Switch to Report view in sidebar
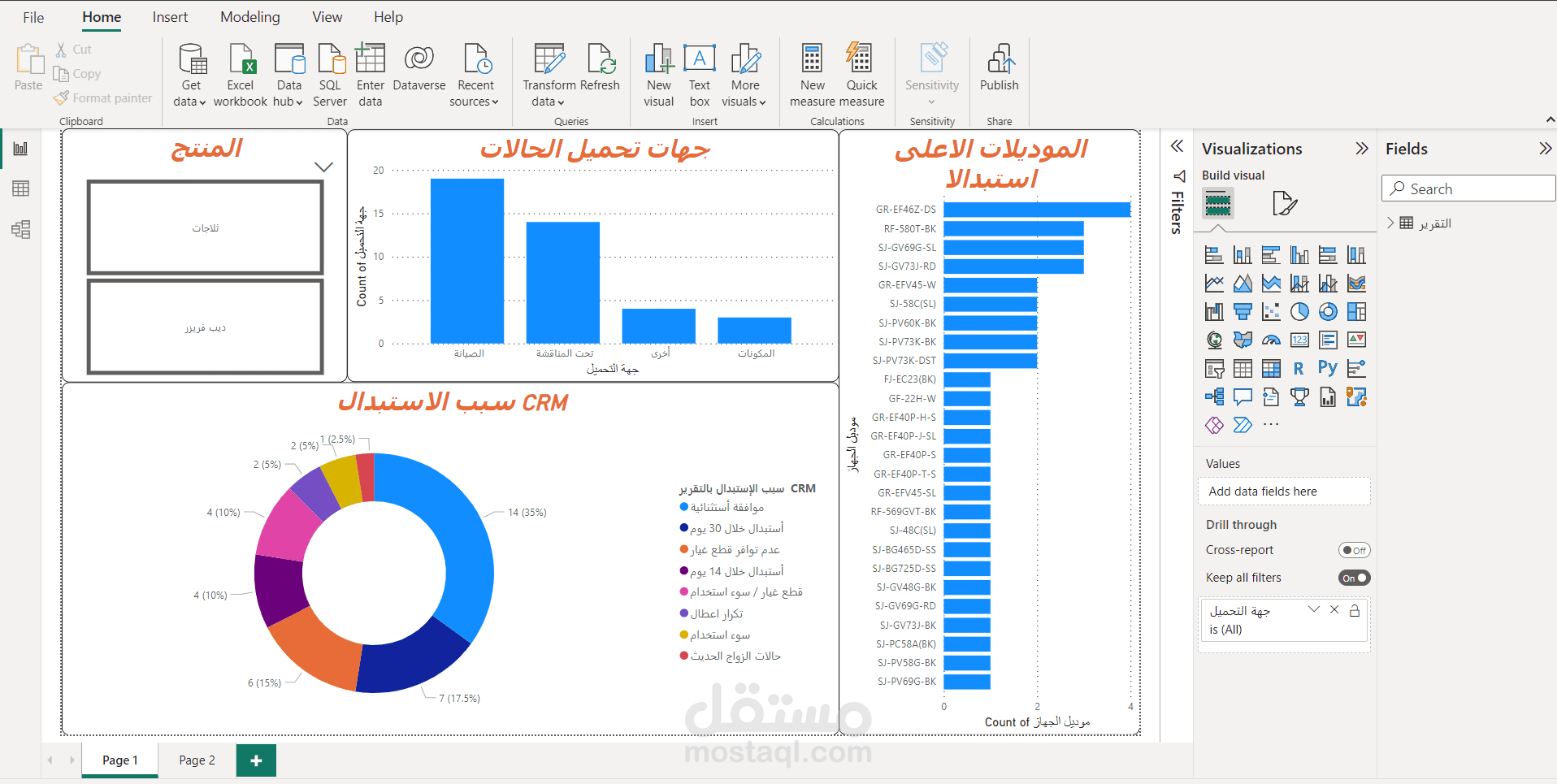The height and width of the screenshot is (784, 1557). tap(20, 149)
